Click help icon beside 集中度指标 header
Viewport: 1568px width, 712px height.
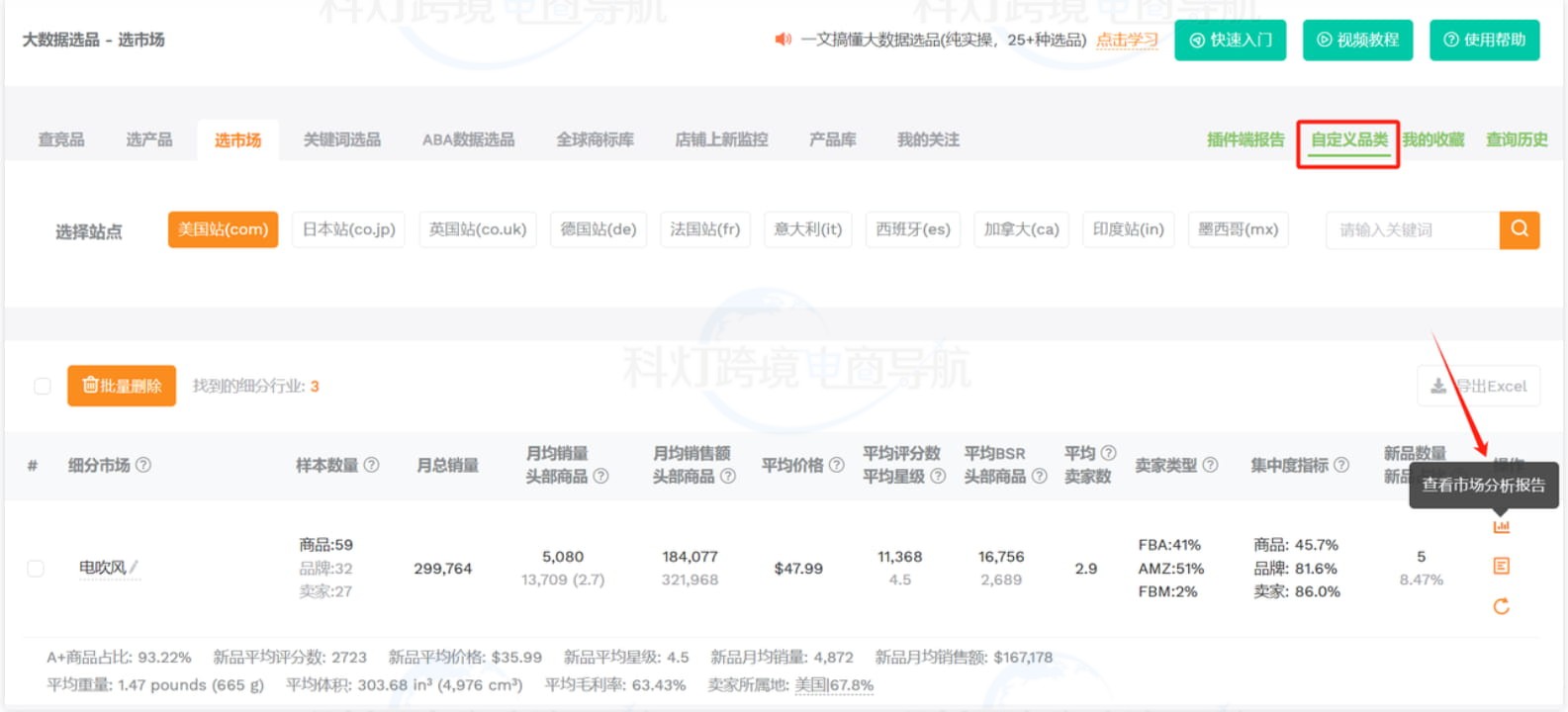point(1341,465)
